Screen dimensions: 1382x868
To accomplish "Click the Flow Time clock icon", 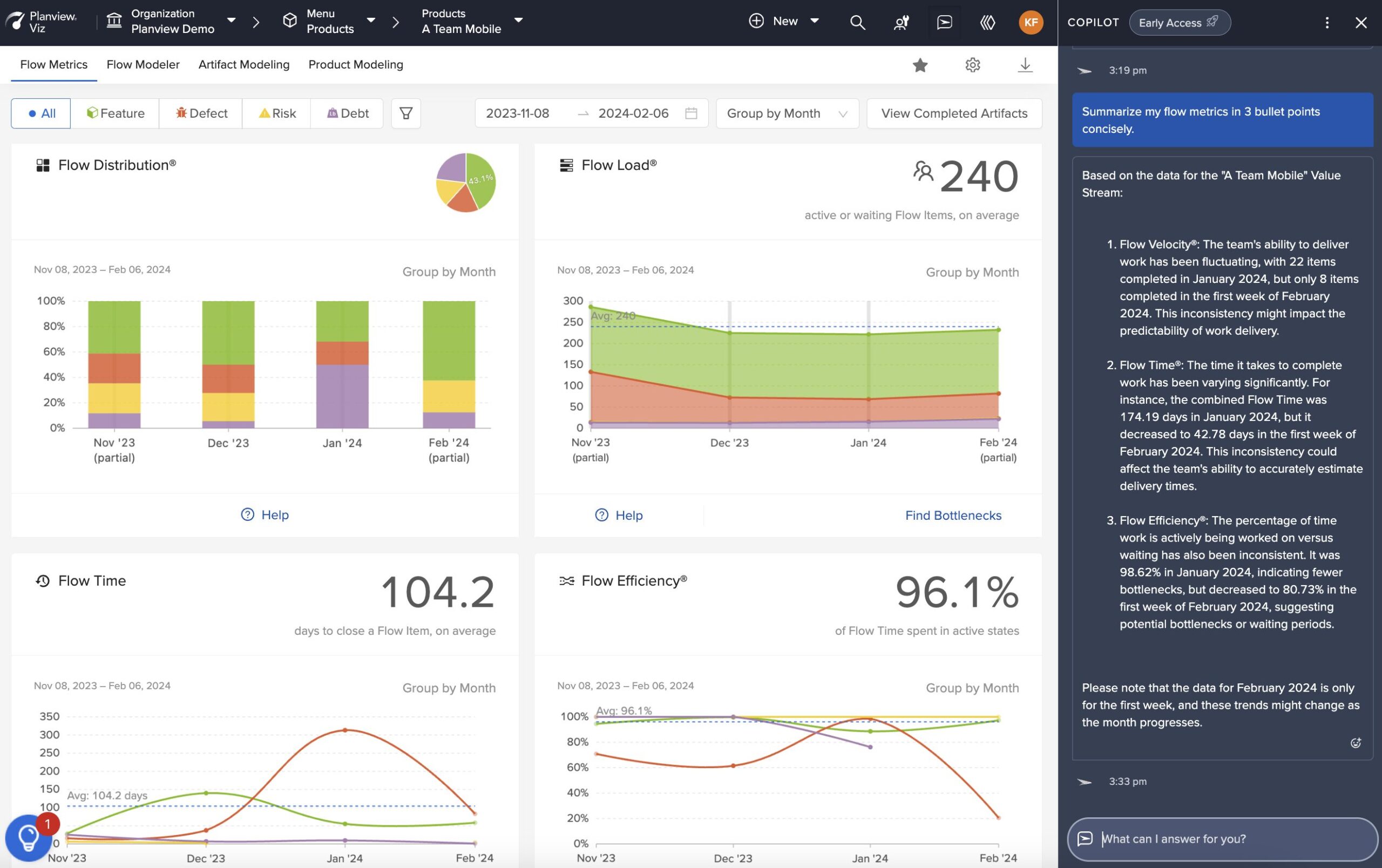I will pos(43,581).
